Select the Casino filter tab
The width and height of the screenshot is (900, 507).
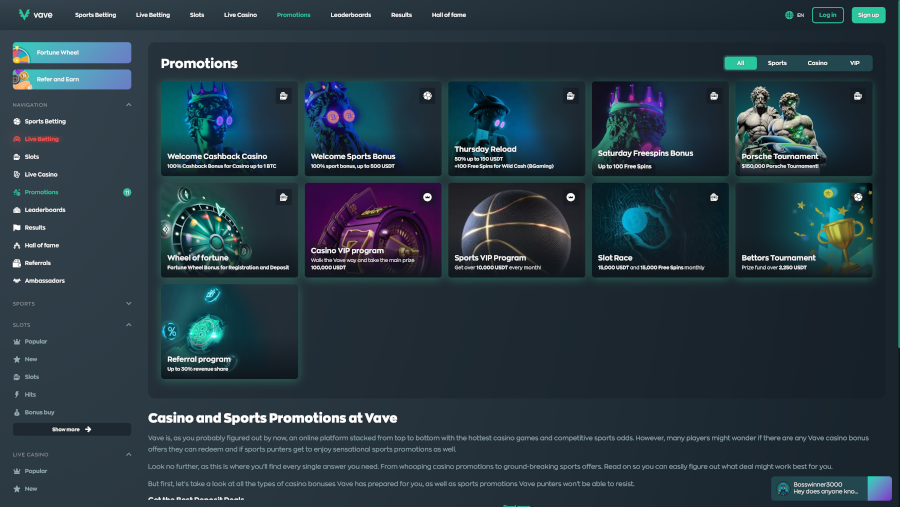coord(817,63)
